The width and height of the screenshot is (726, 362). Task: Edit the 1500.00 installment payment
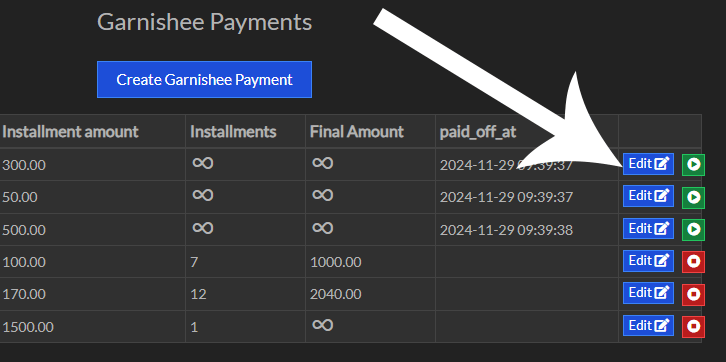pyautogui.click(x=648, y=326)
